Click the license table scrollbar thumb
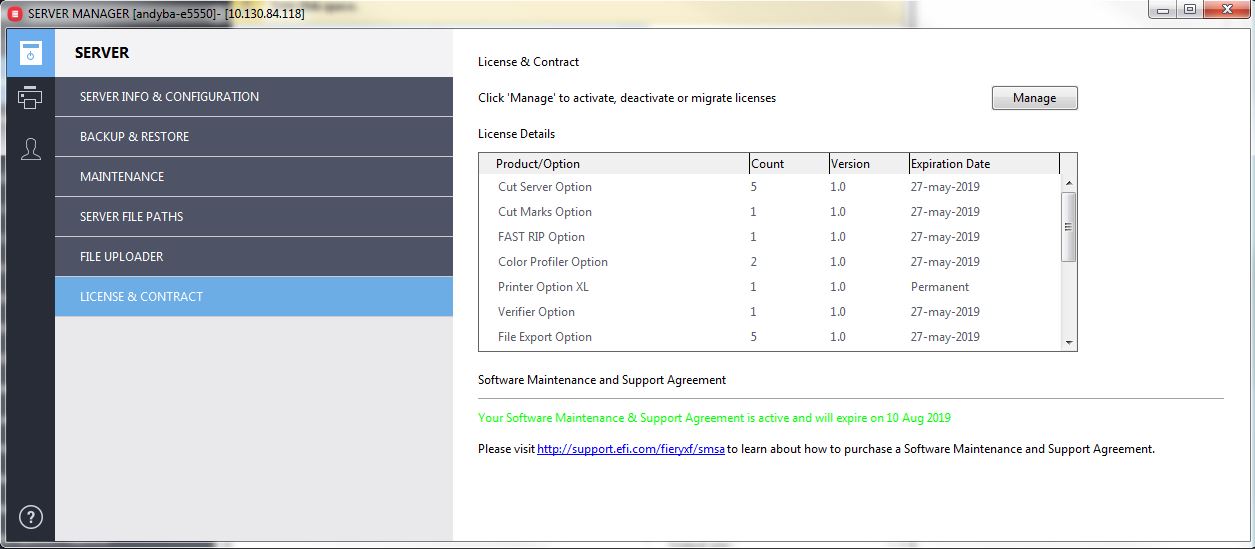Viewport: 1255px width, 549px height. tap(1068, 226)
